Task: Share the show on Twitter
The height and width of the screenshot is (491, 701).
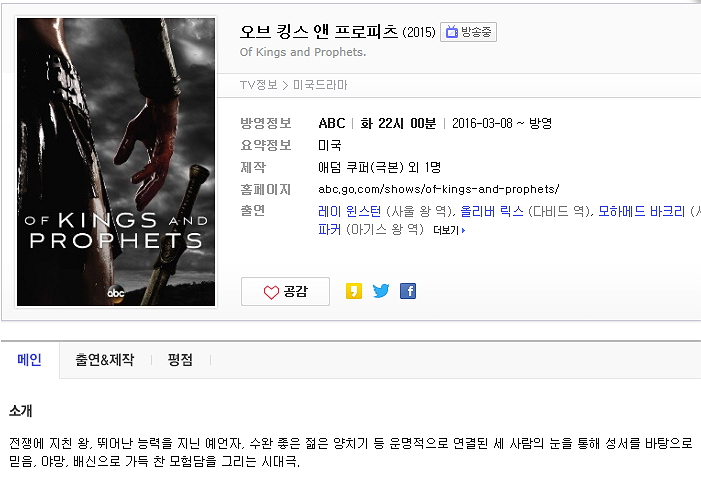Action: pyautogui.click(x=381, y=291)
